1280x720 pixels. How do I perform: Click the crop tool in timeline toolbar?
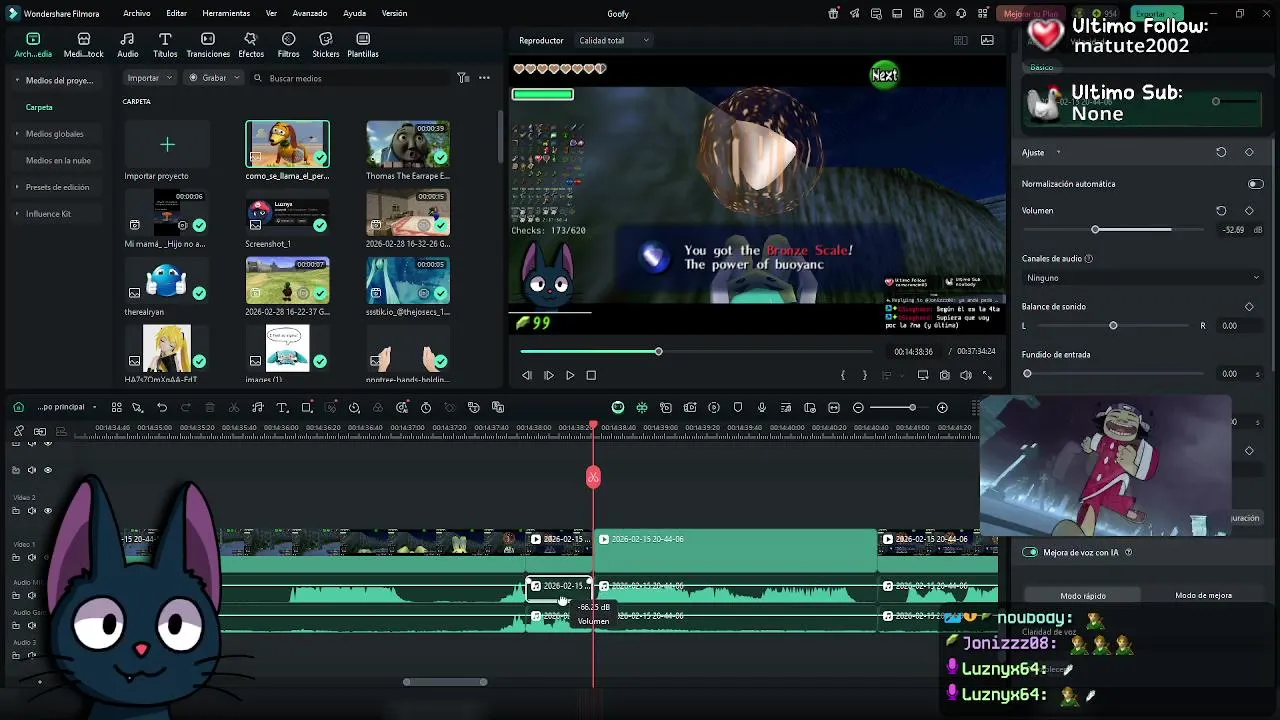pos(307,407)
